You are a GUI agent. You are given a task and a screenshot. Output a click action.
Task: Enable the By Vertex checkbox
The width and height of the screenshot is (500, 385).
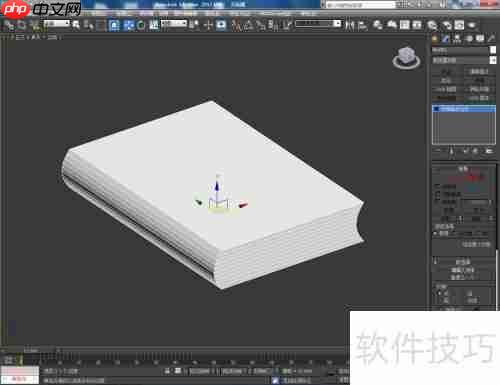(437, 186)
